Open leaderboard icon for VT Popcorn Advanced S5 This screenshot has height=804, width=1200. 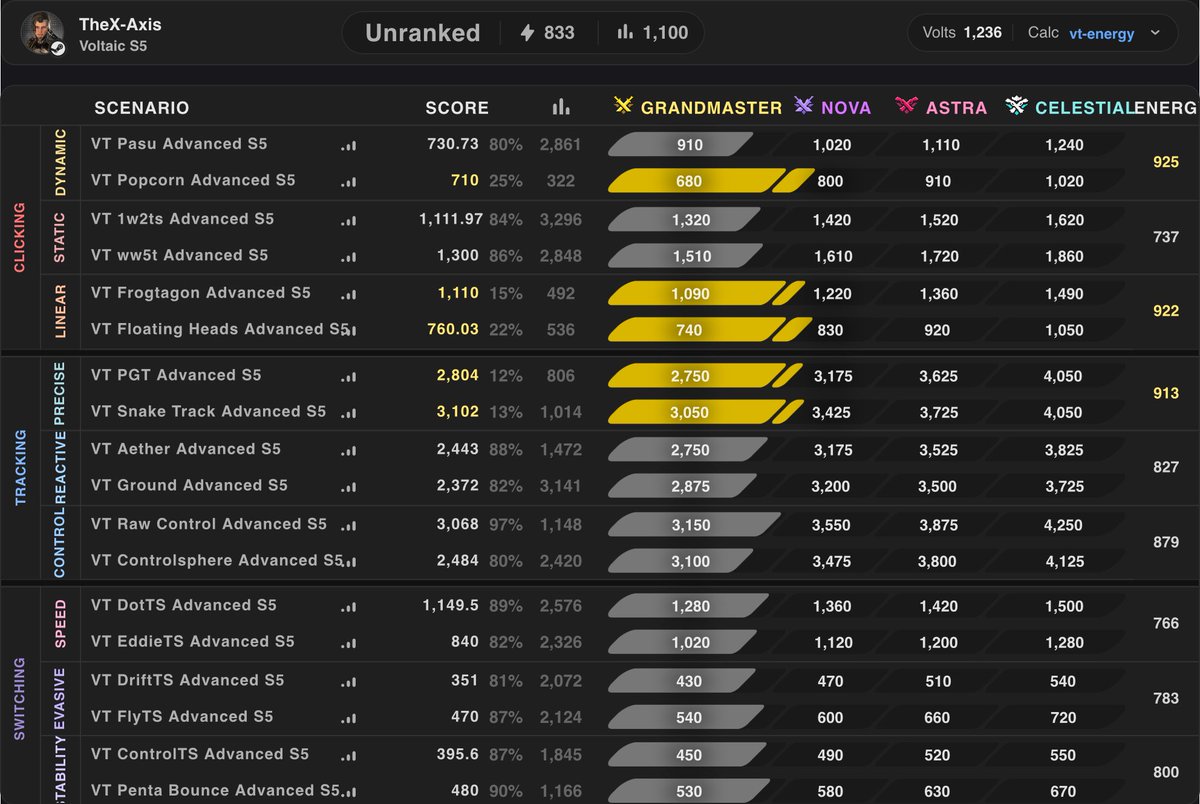[348, 182]
